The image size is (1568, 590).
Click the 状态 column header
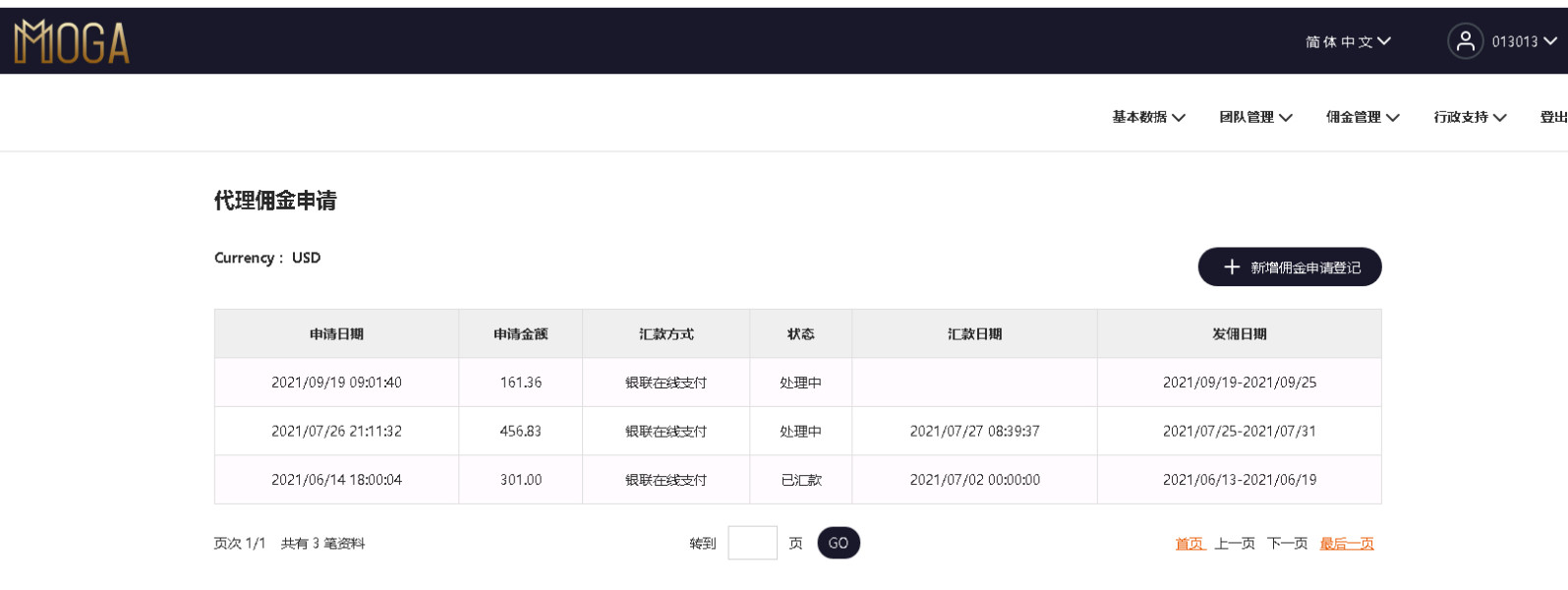[x=801, y=334]
